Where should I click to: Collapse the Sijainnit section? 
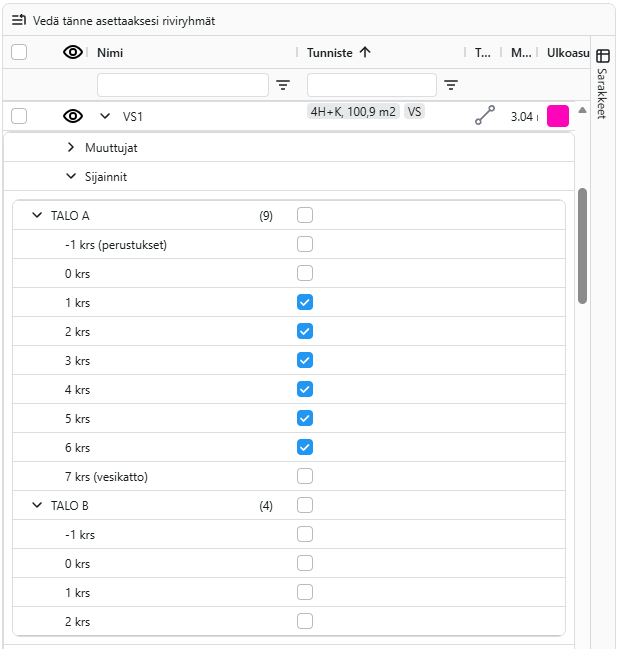[x=71, y=176]
